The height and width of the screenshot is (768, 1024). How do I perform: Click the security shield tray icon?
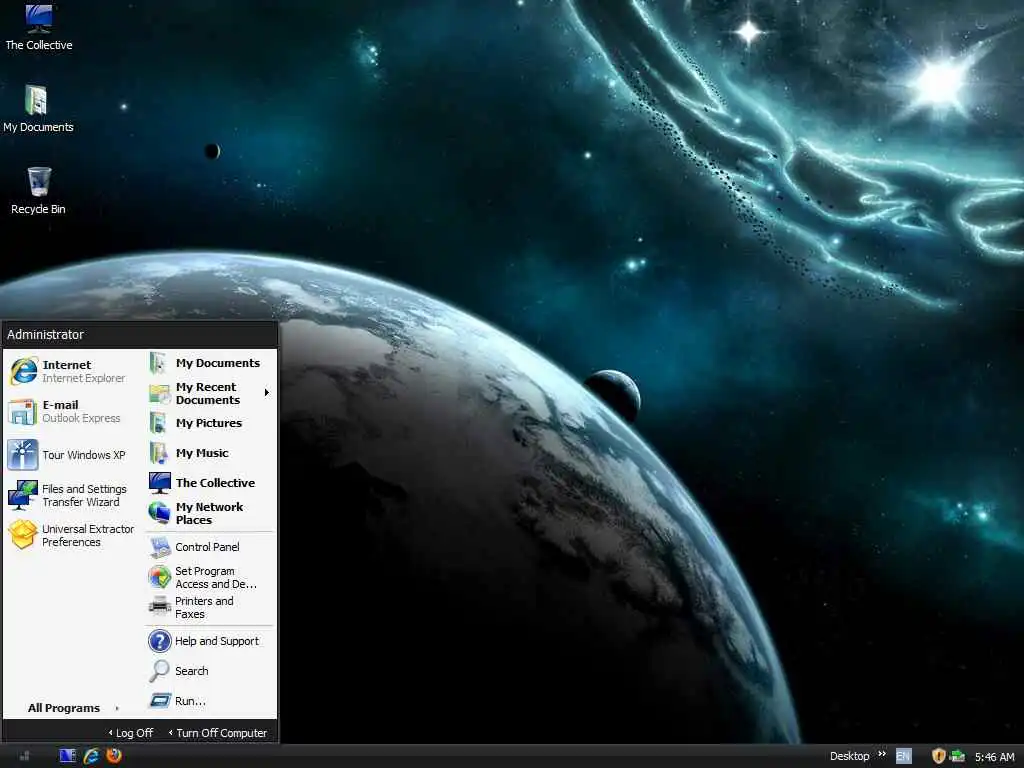click(938, 756)
